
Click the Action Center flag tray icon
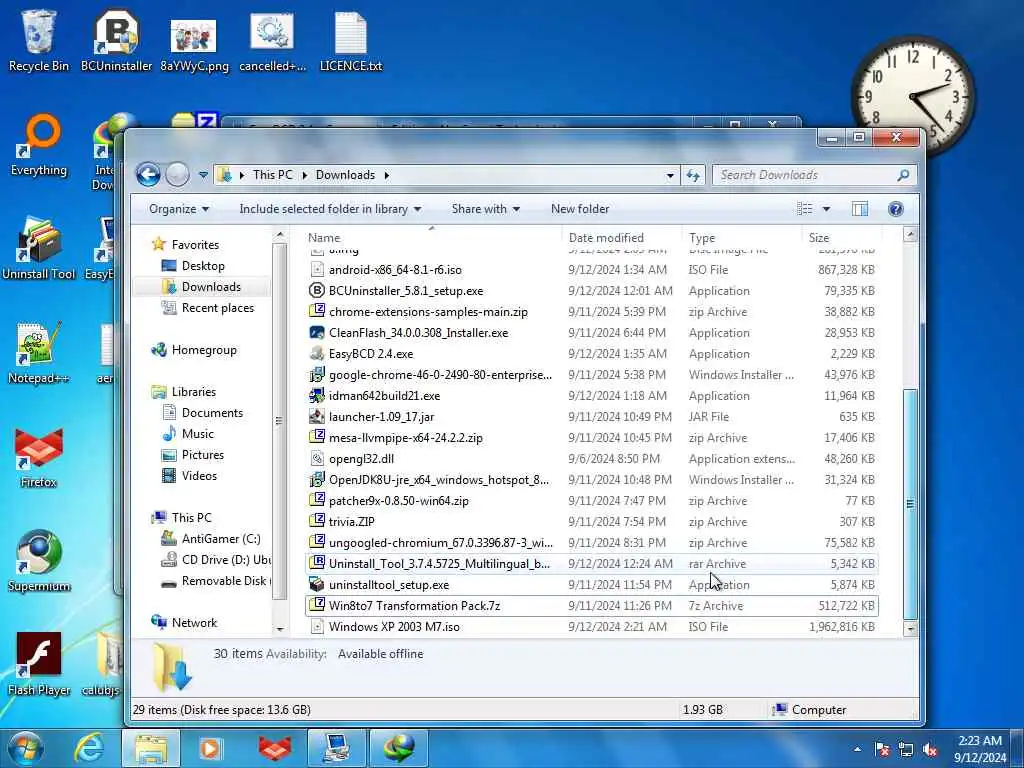(882, 750)
